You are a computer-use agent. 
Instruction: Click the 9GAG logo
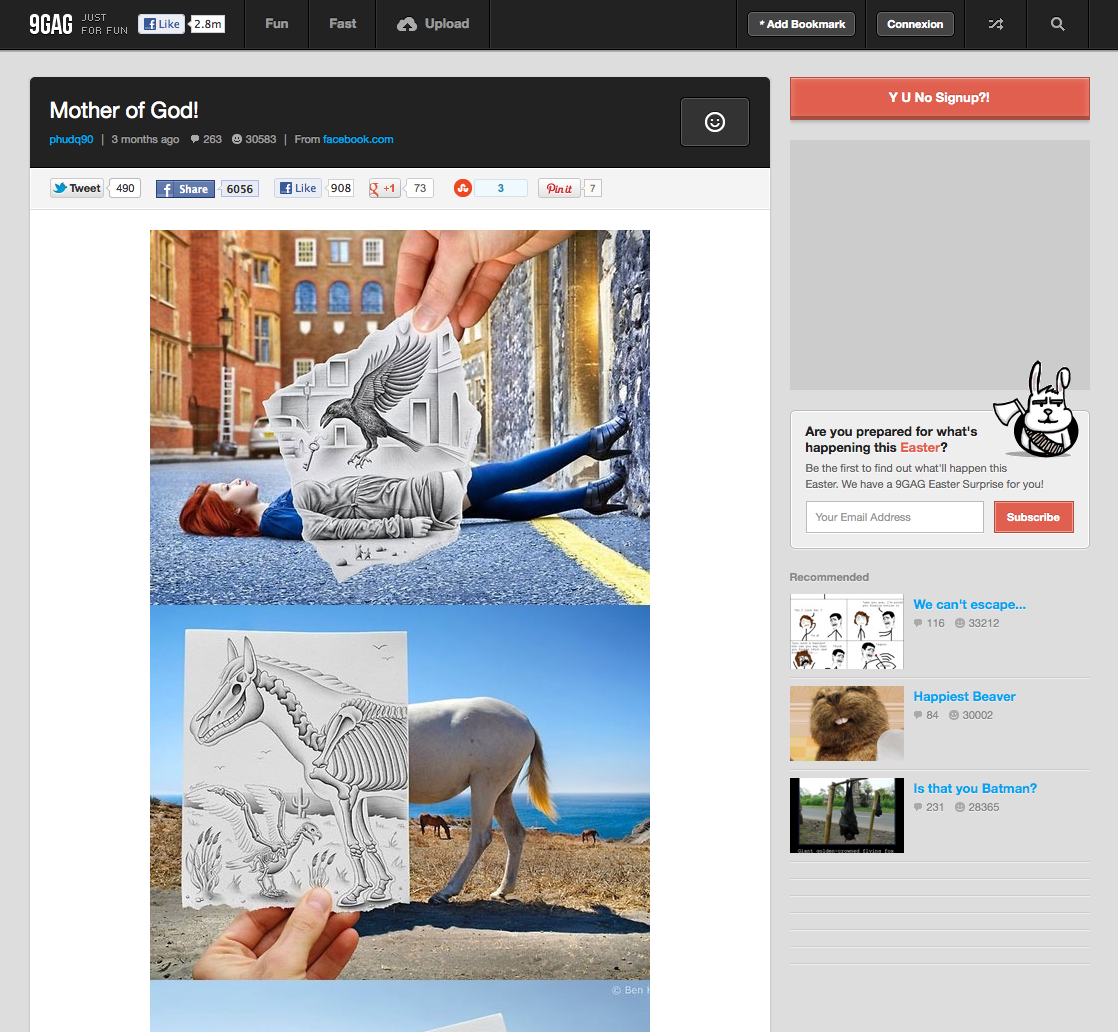pos(51,24)
